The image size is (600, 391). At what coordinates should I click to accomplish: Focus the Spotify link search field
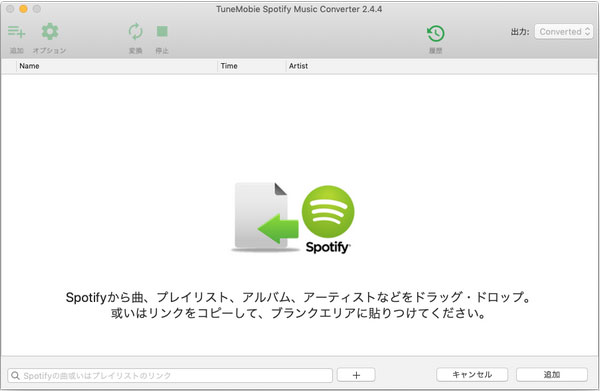pos(170,375)
